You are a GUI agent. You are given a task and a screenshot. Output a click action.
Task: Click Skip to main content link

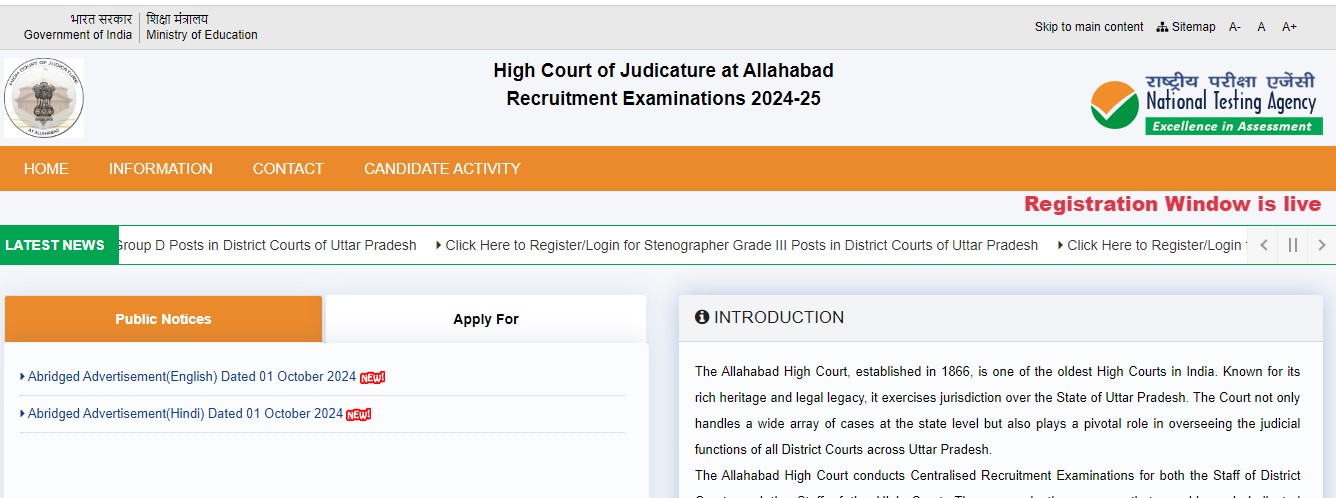pyautogui.click(x=1089, y=27)
